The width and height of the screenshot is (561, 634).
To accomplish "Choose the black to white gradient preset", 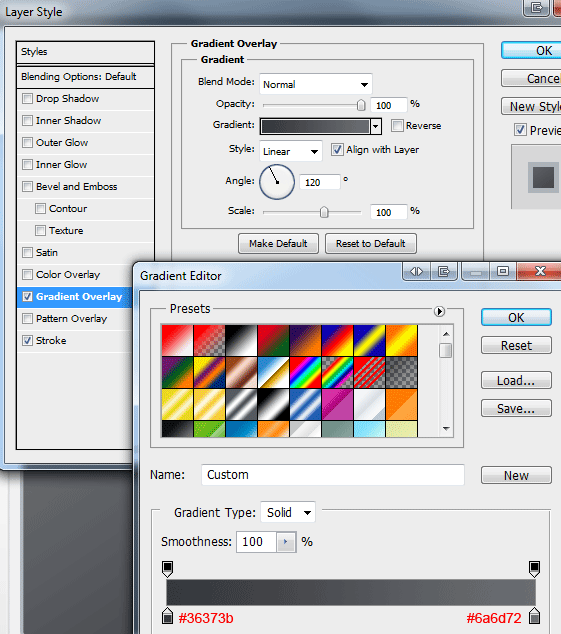I will (241, 340).
